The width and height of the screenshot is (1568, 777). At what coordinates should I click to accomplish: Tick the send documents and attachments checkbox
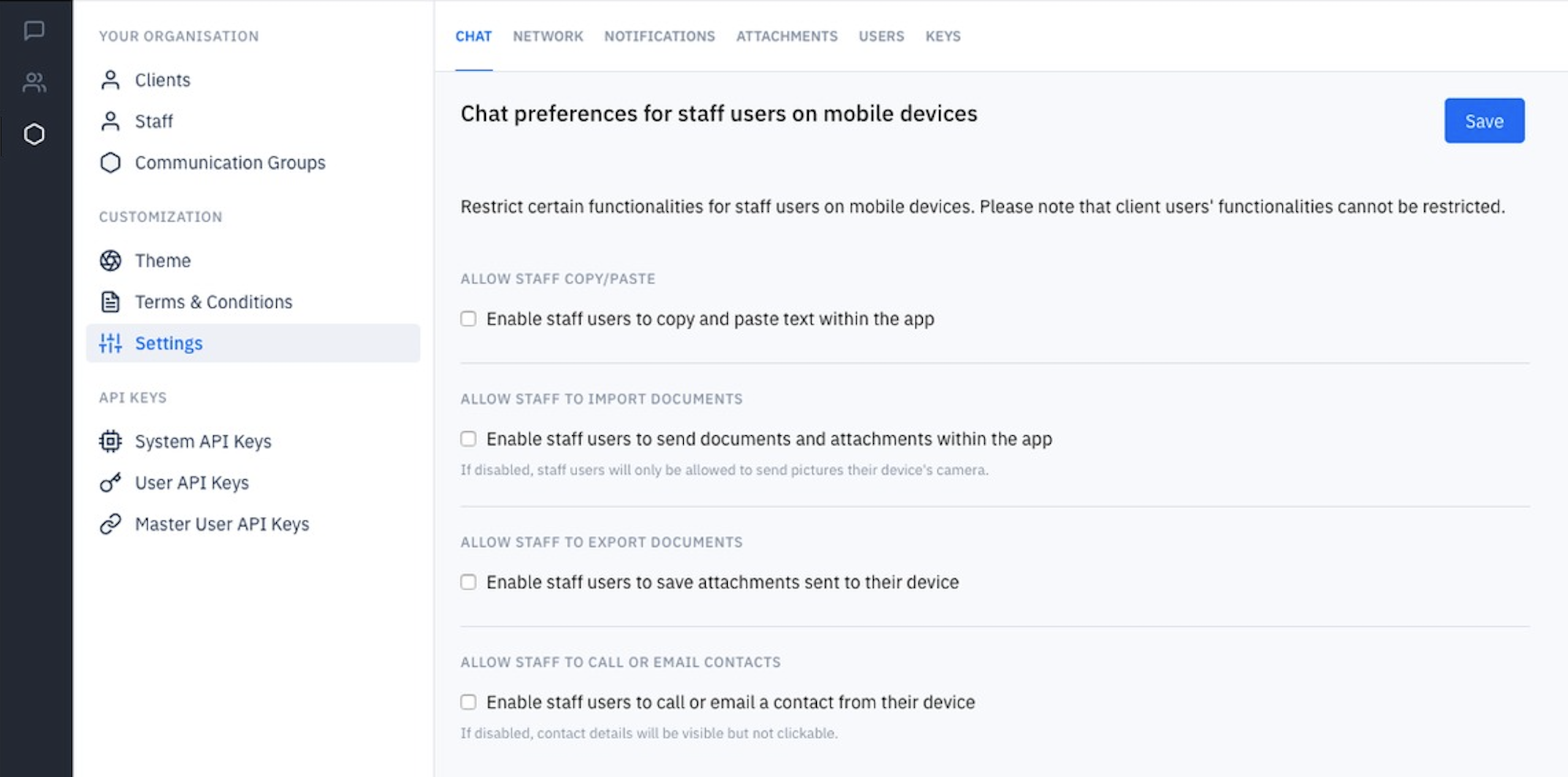coord(468,439)
